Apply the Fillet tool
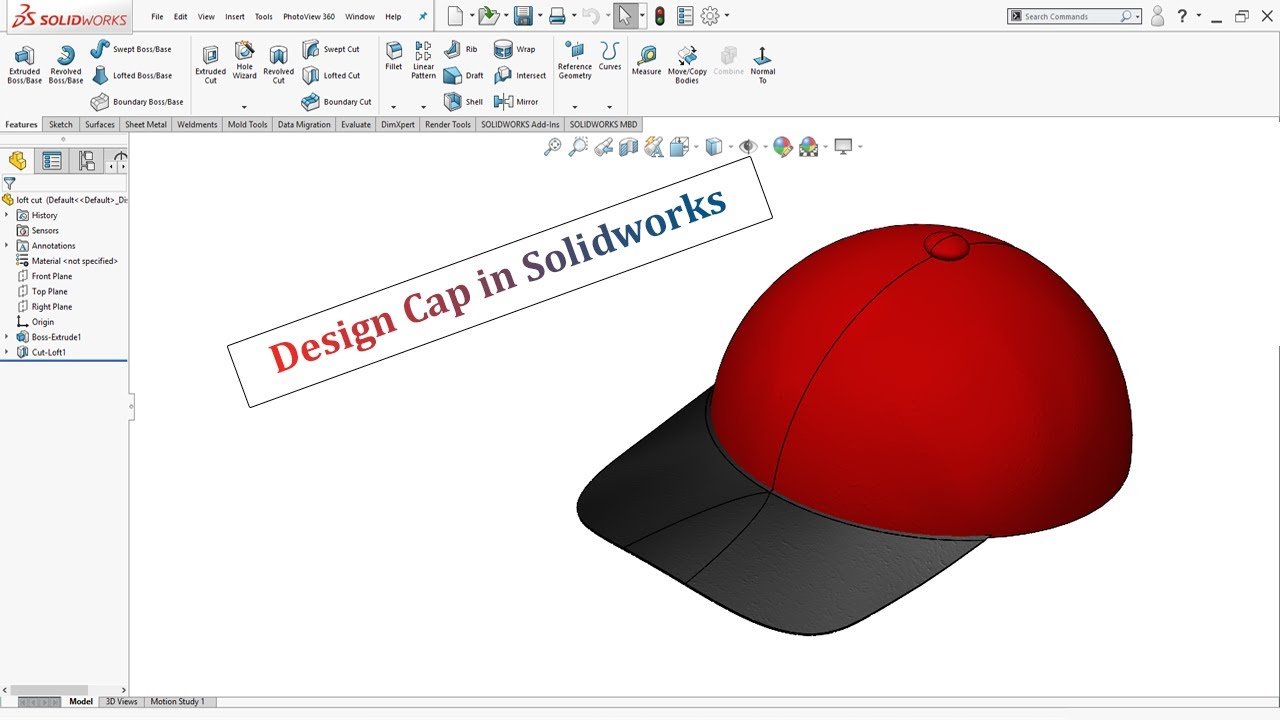This screenshot has width=1280, height=720. tap(394, 57)
